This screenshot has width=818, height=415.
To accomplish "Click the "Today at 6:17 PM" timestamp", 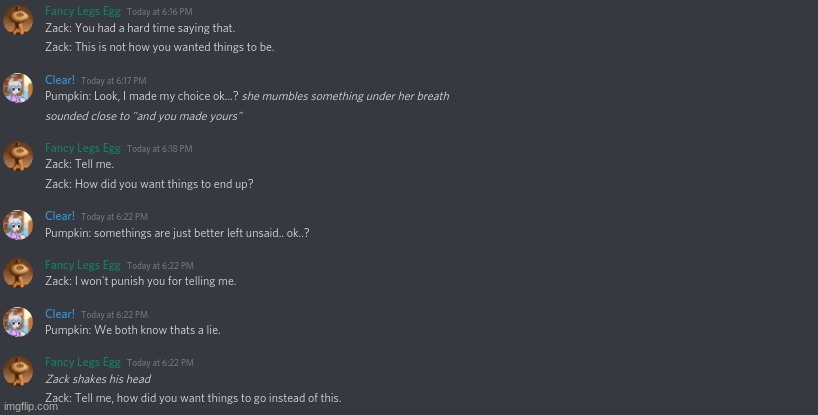I will point(114,81).
